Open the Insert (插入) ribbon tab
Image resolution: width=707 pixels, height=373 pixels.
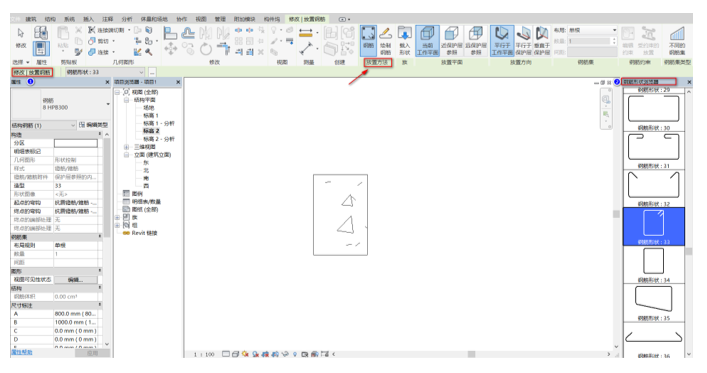coord(88,19)
